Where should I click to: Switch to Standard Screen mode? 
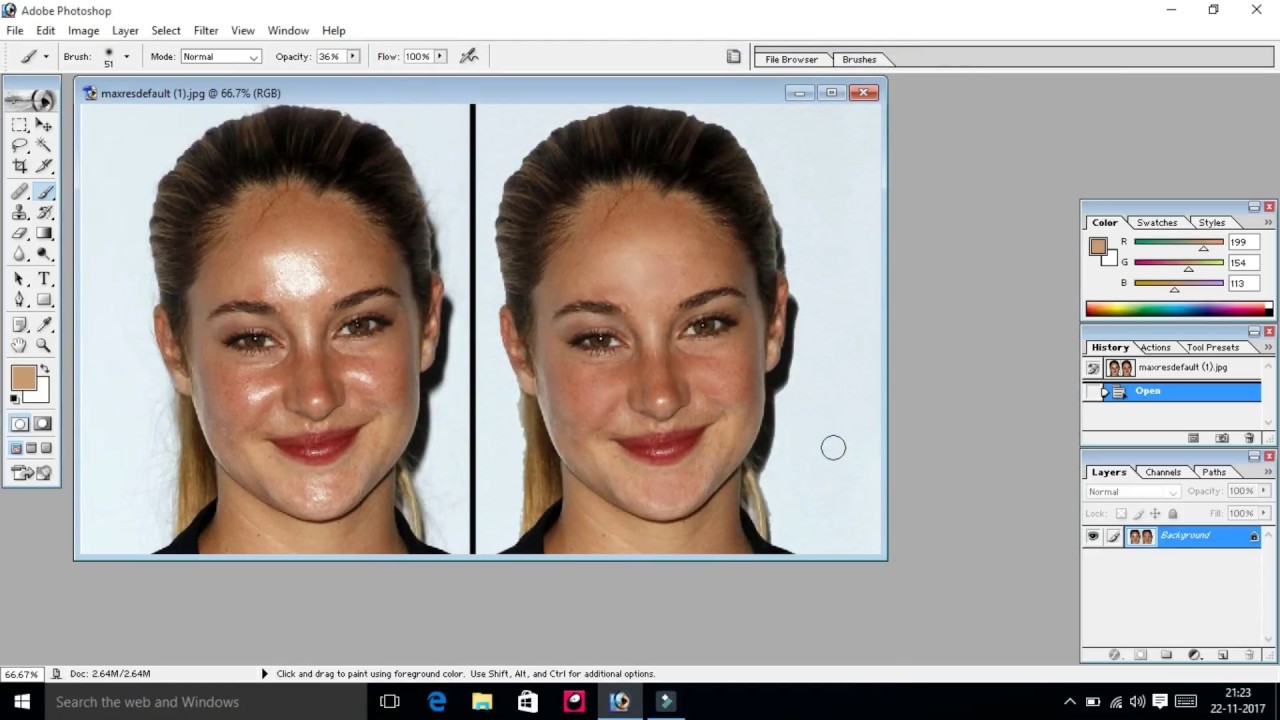click(17, 448)
